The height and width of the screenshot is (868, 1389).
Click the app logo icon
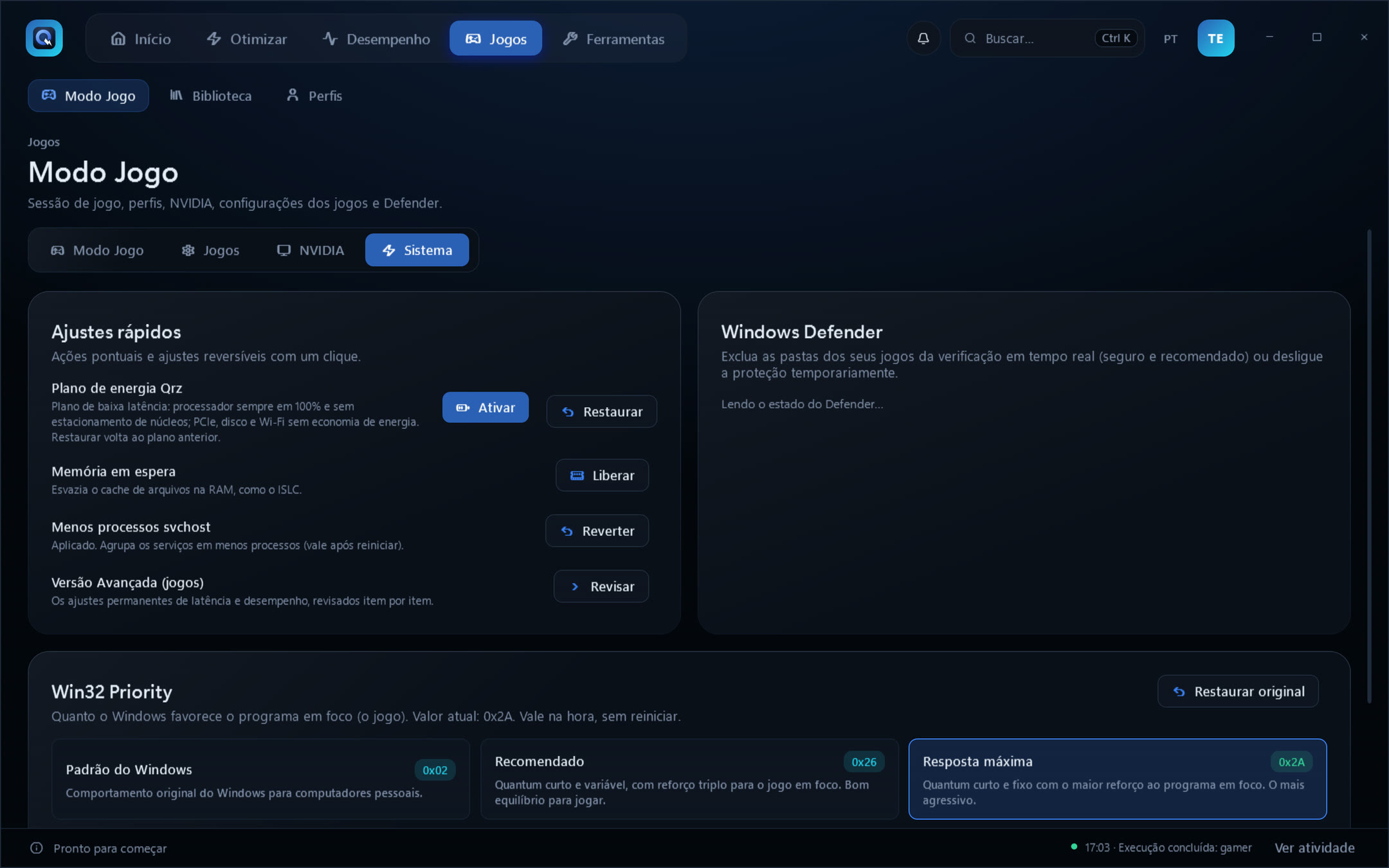(x=44, y=38)
